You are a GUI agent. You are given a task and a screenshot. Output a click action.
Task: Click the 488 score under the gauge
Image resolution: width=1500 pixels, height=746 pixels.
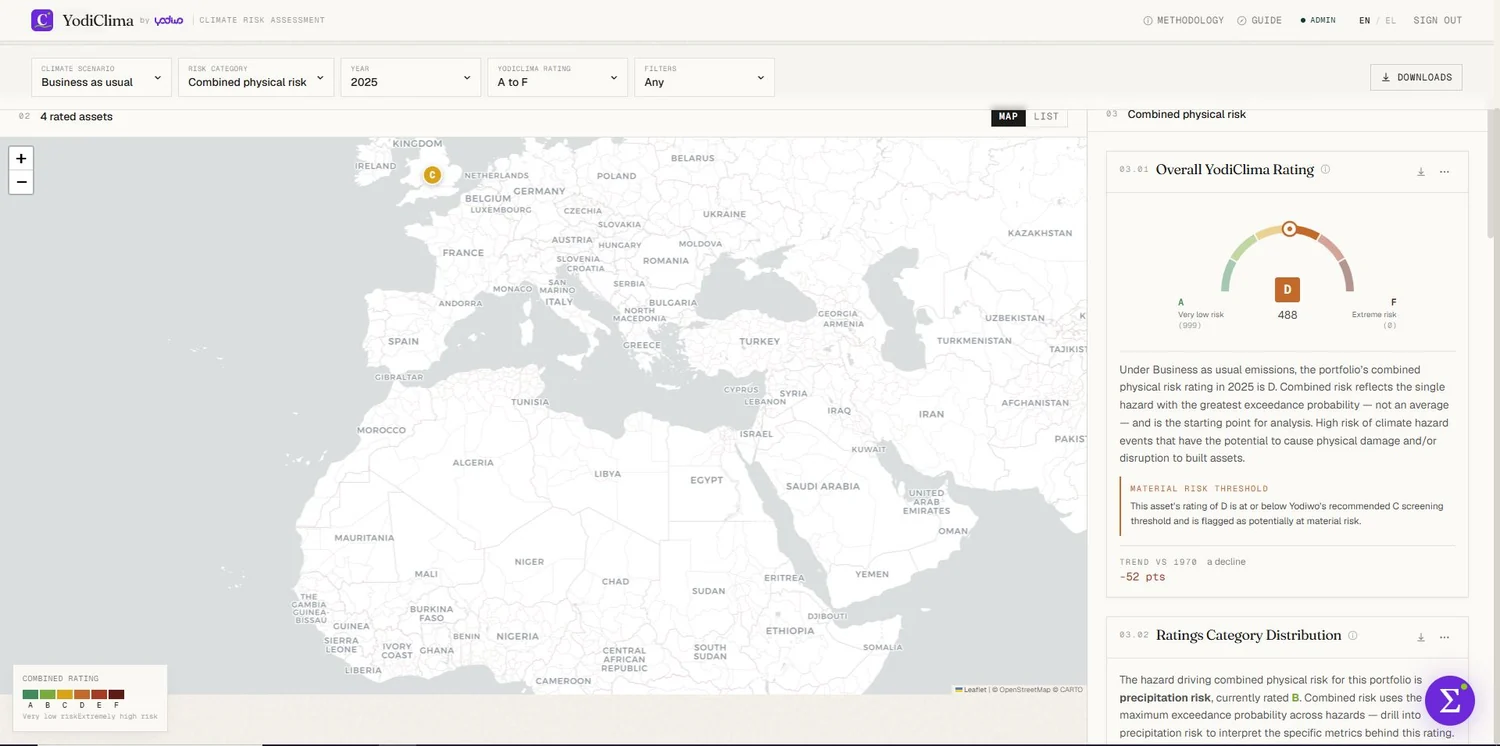pyautogui.click(x=1287, y=315)
